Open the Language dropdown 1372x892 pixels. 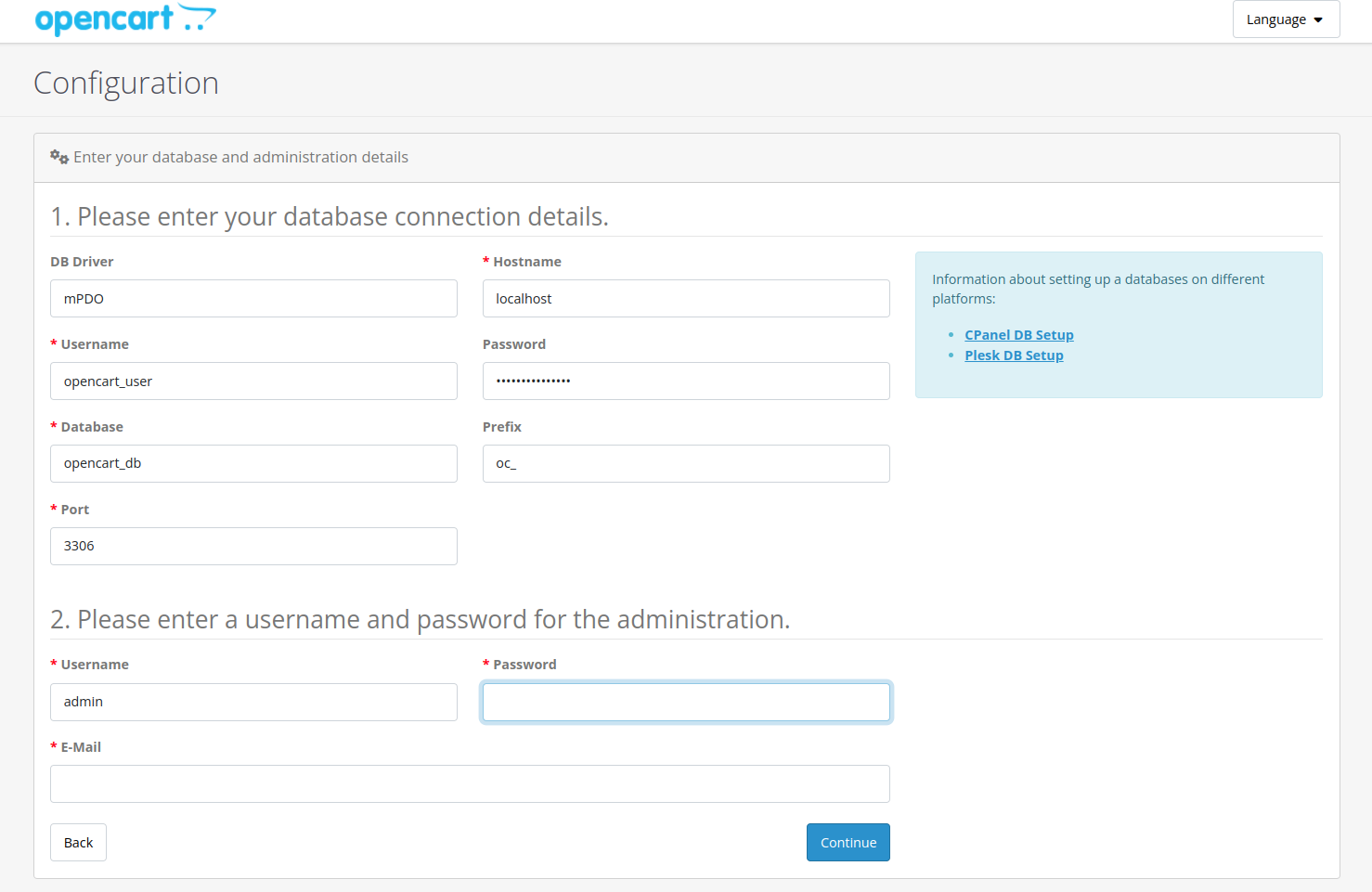pyautogui.click(x=1285, y=19)
